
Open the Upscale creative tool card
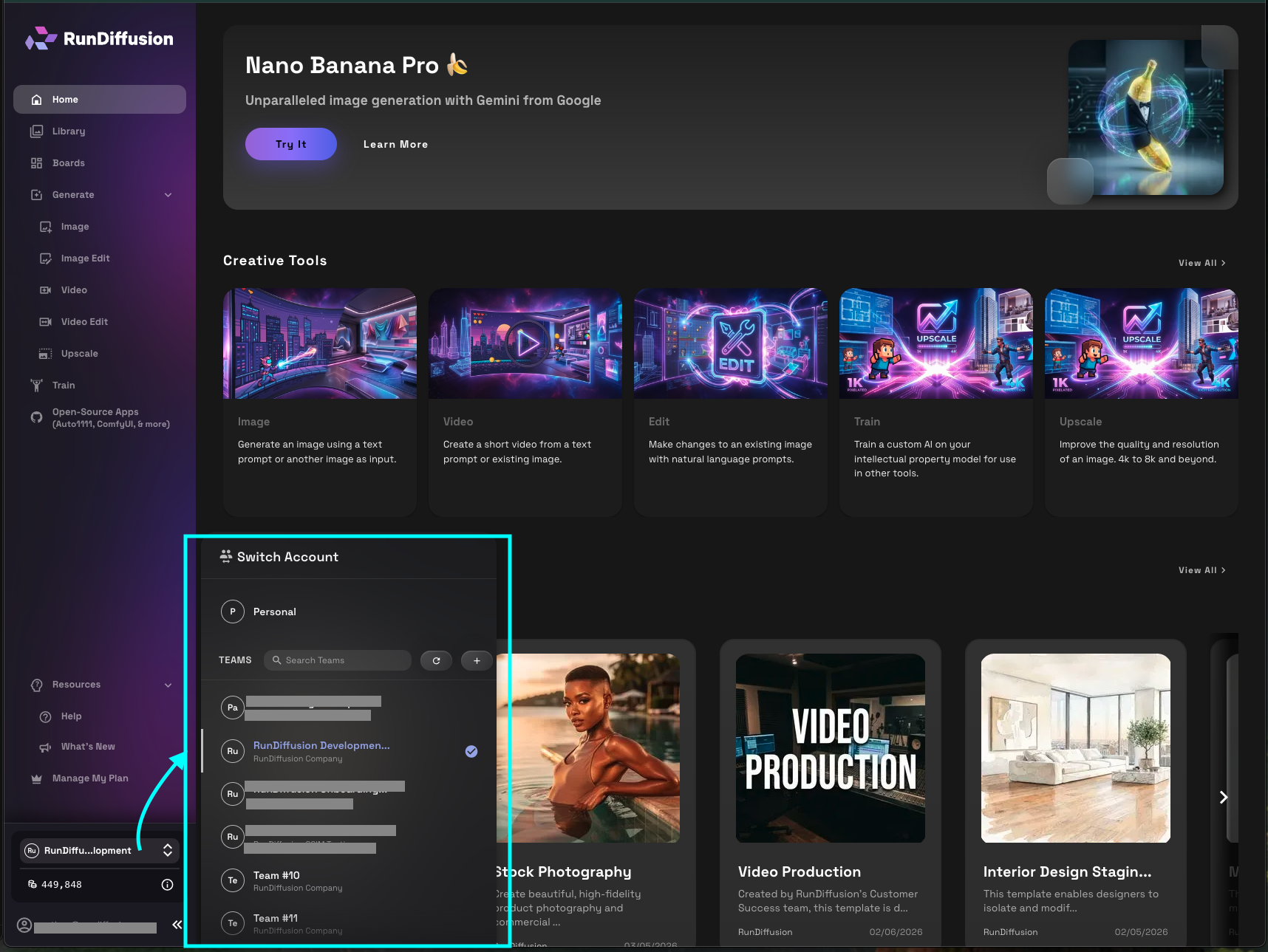click(x=1142, y=402)
